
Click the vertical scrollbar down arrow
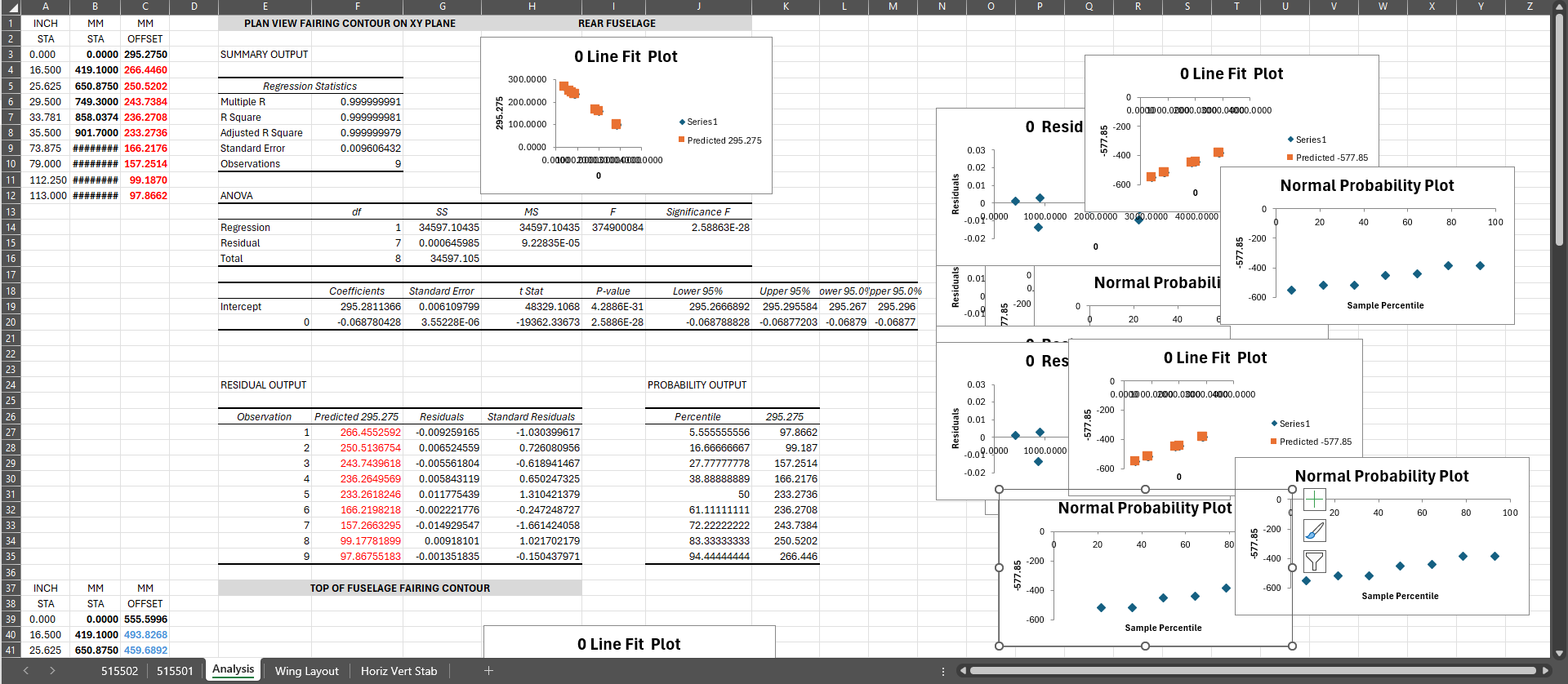coord(1559,652)
